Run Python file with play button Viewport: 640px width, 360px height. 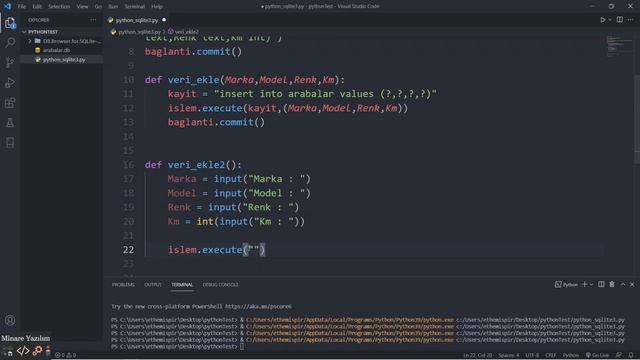tap(602, 20)
